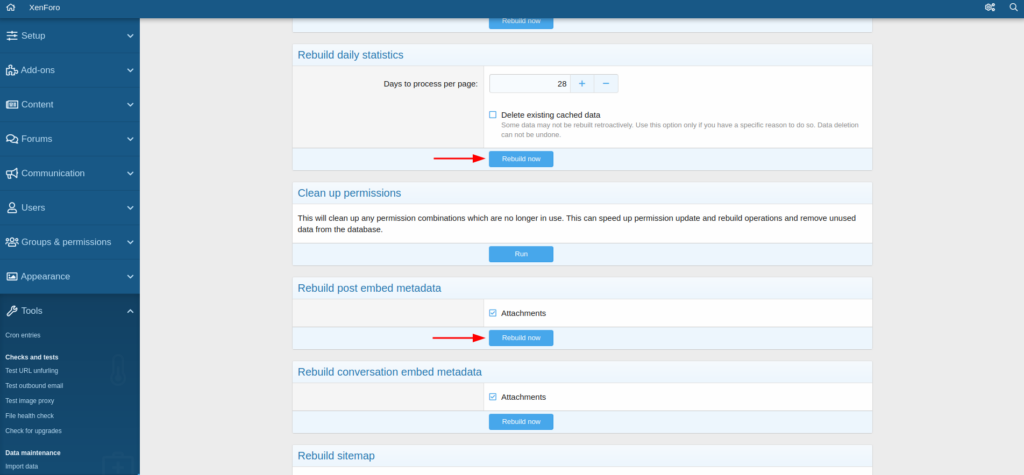Click the Days to process per page field
Screen dimensions: 1024x475
point(530,84)
